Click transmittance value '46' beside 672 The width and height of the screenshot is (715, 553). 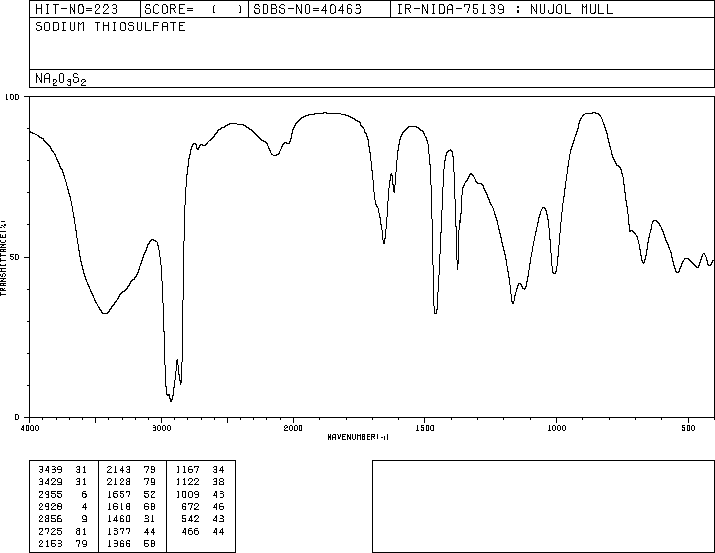(x=218, y=506)
